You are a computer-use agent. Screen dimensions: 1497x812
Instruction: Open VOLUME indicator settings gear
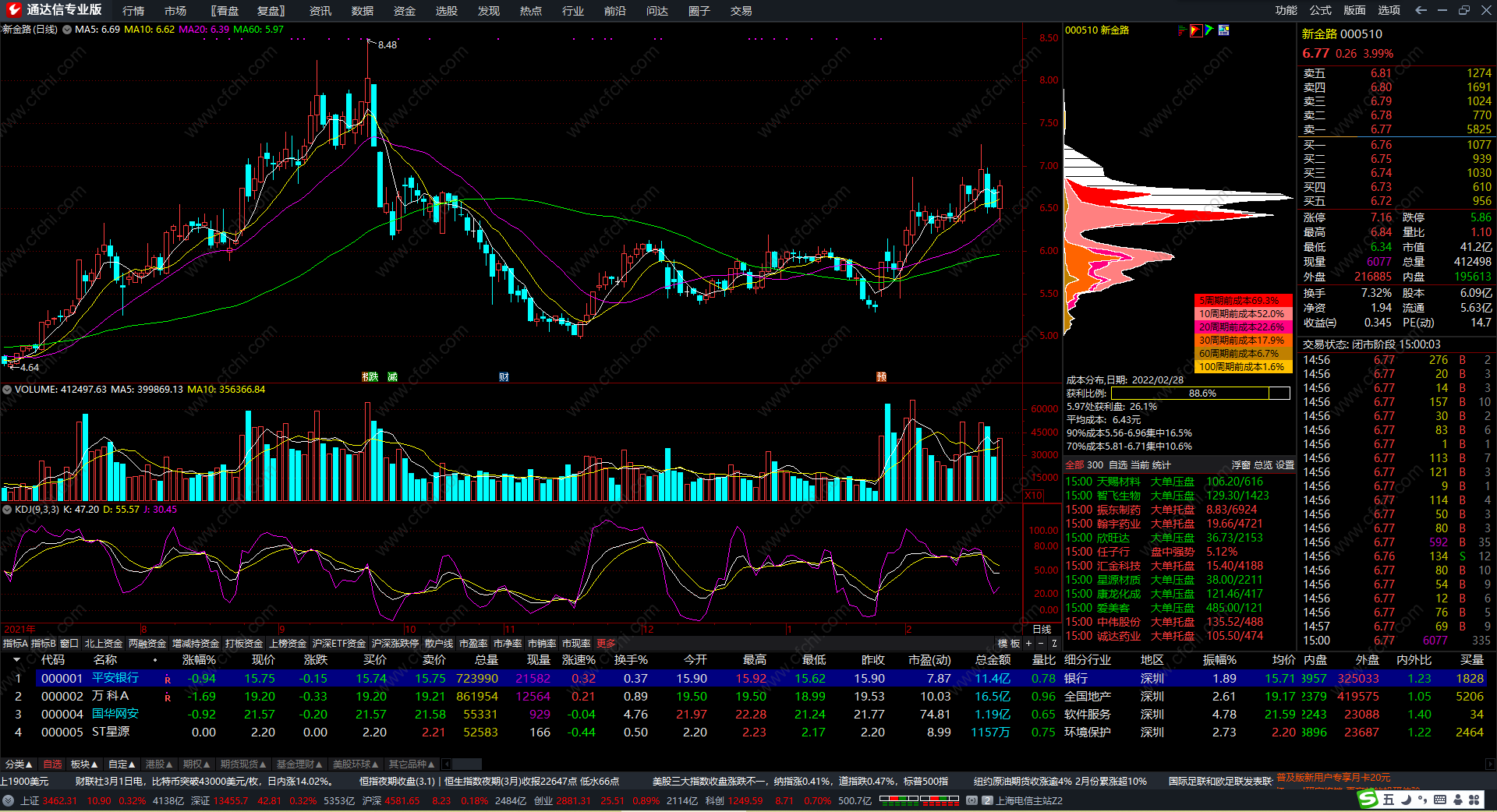click(x=7, y=390)
